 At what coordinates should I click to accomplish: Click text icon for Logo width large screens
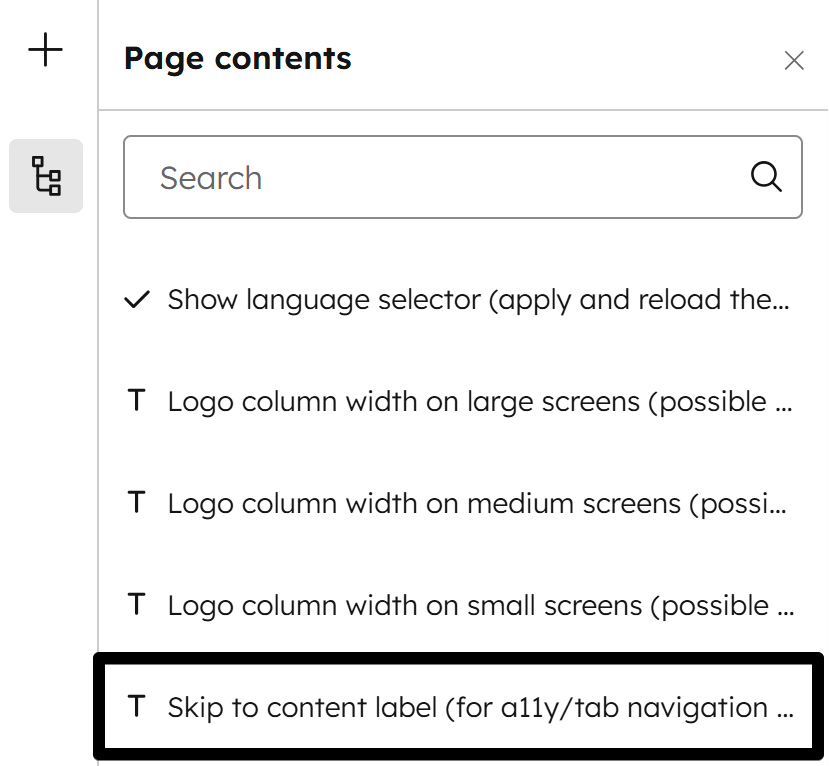pyautogui.click(x=137, y=402)
